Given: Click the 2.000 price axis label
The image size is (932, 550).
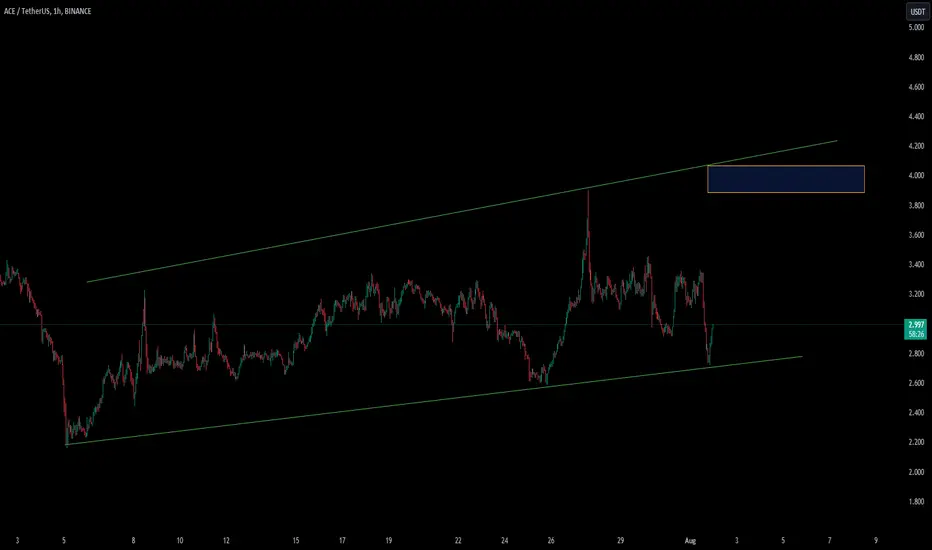Looking at the screenshot, I should [916, 472].
